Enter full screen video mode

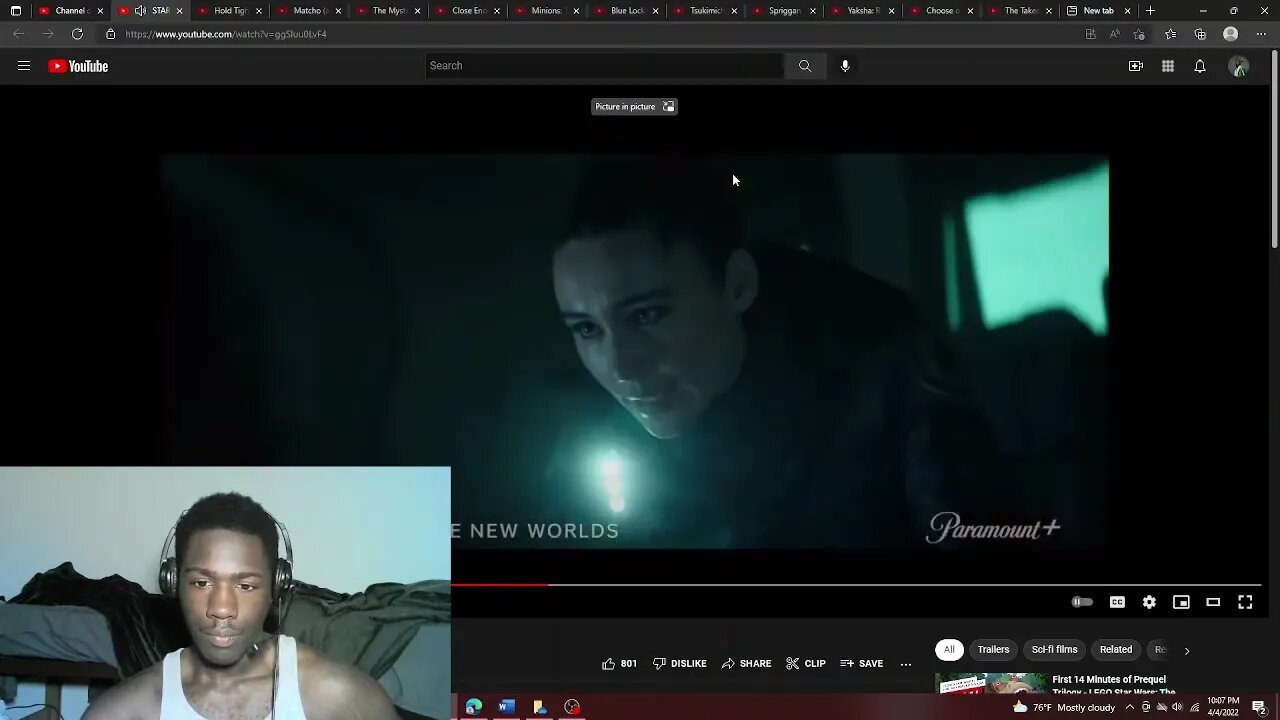point(1245,602)
